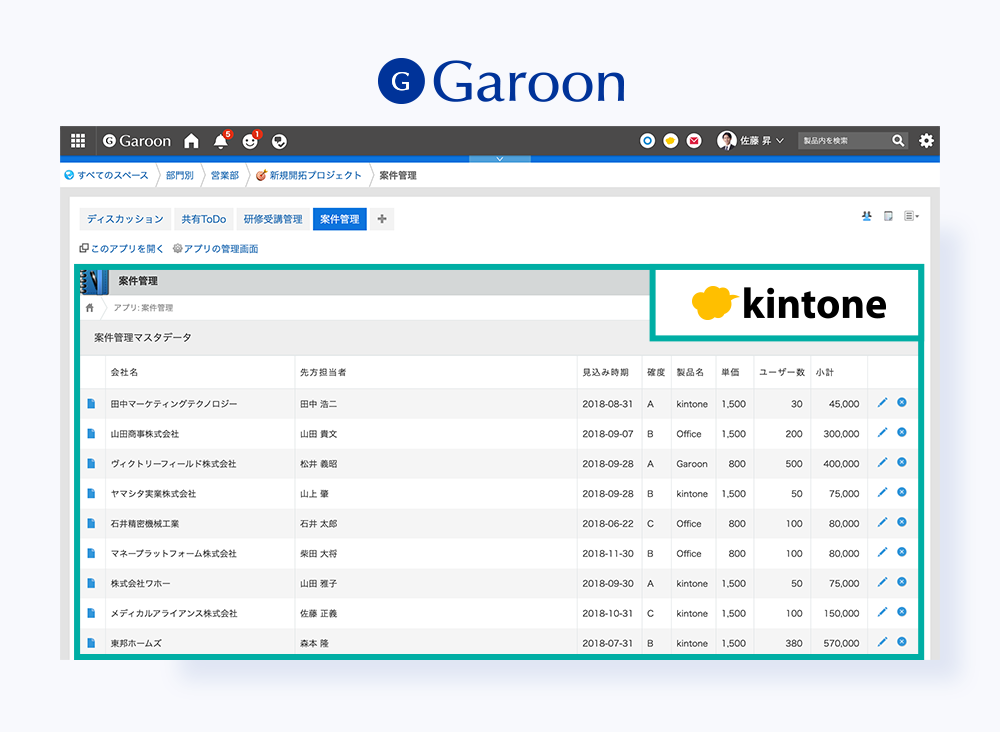Open the smiley face icon with 1 badge
This screenshot has width=1000, height=732.
pos(250,141)
